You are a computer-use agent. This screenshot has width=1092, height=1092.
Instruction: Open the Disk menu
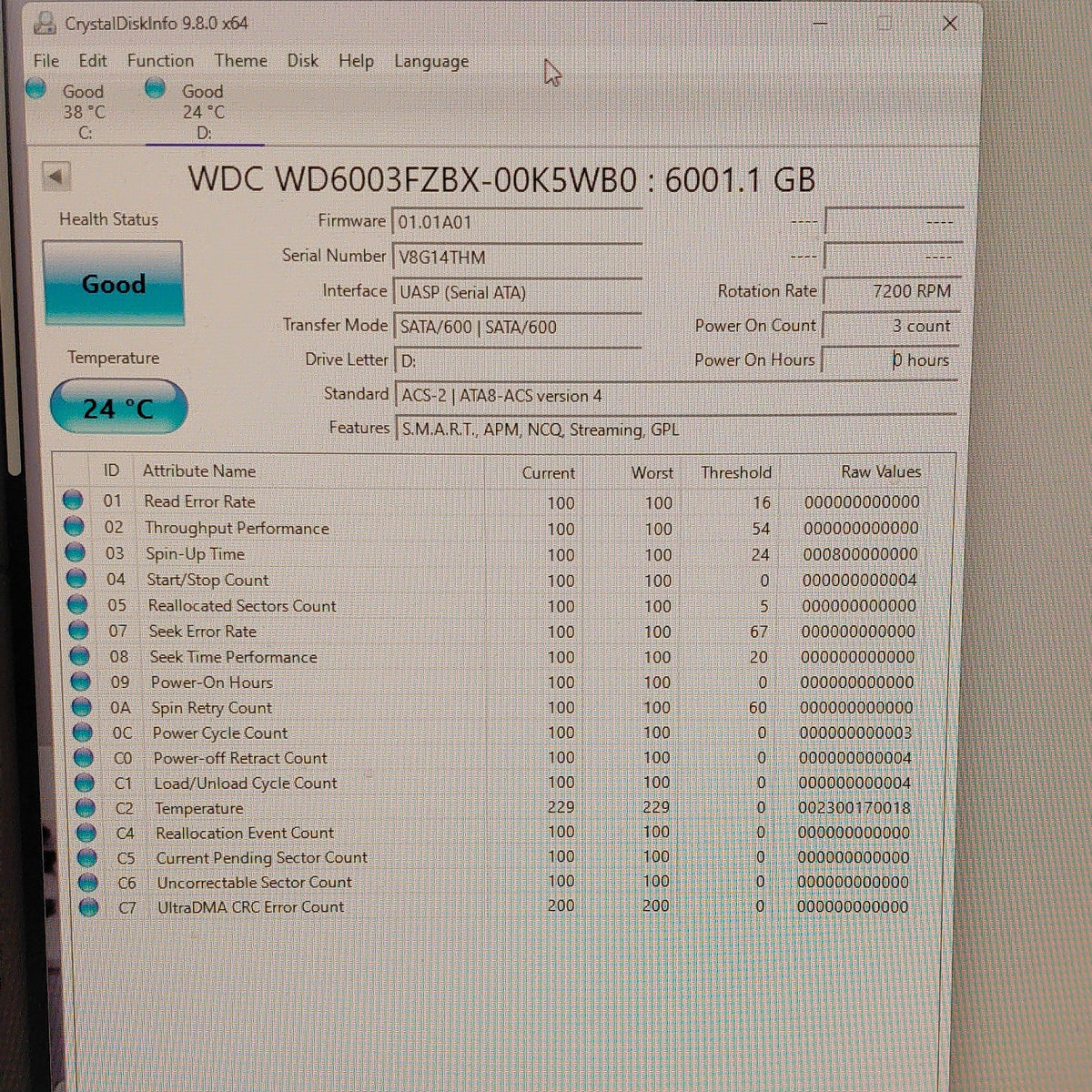coord(303,61)
